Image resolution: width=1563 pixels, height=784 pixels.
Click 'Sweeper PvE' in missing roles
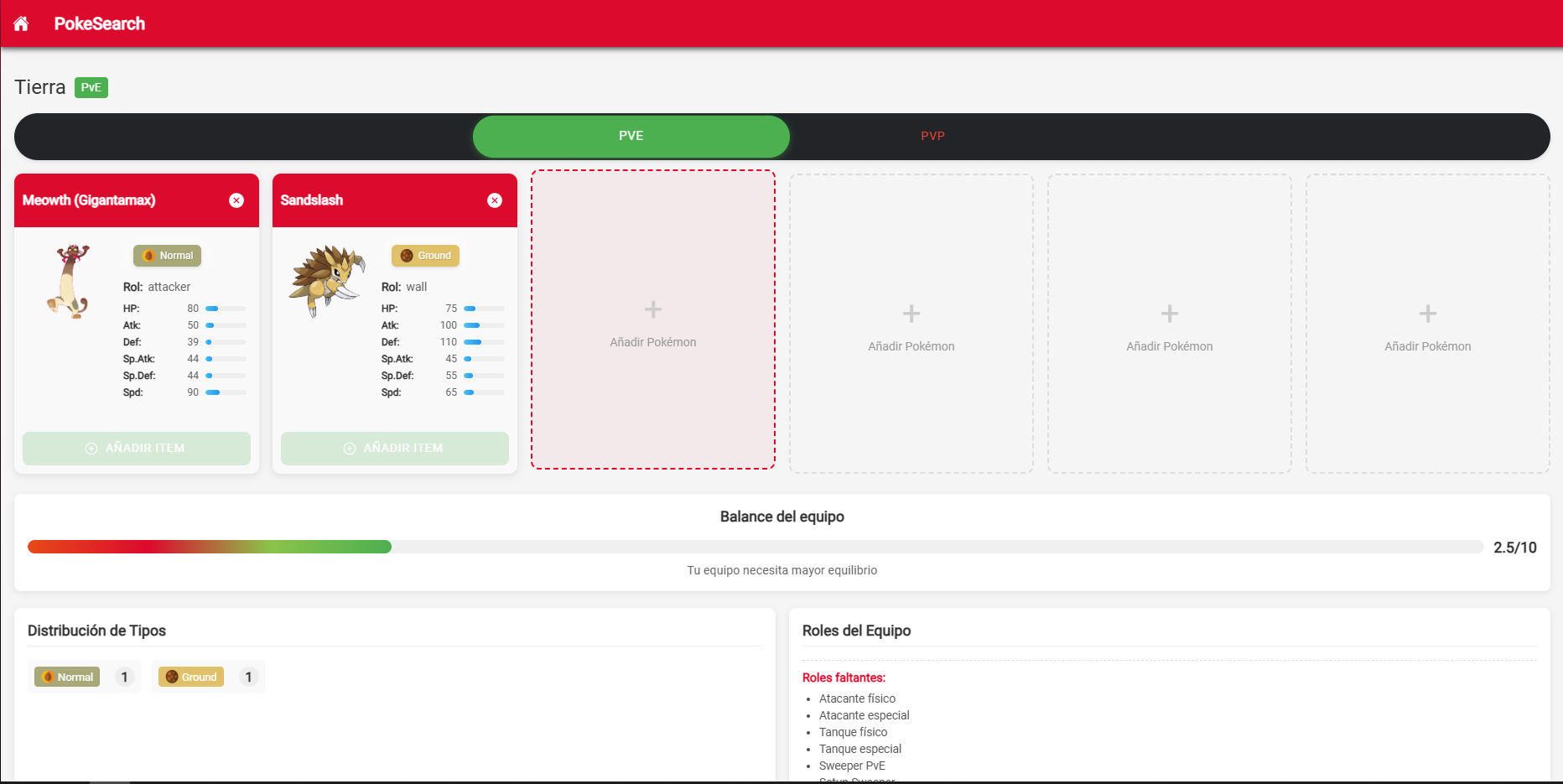(x=852, y=766)
